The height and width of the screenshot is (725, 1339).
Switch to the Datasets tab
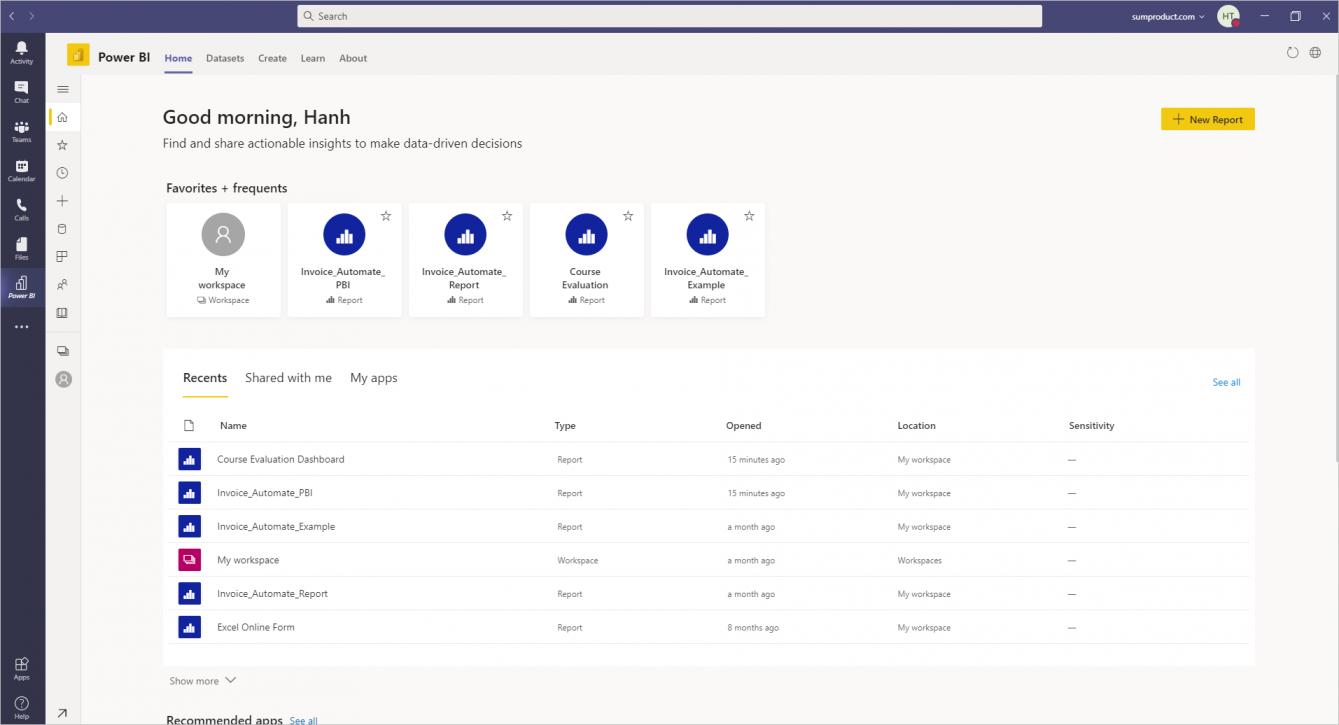[x=225, y=58]
